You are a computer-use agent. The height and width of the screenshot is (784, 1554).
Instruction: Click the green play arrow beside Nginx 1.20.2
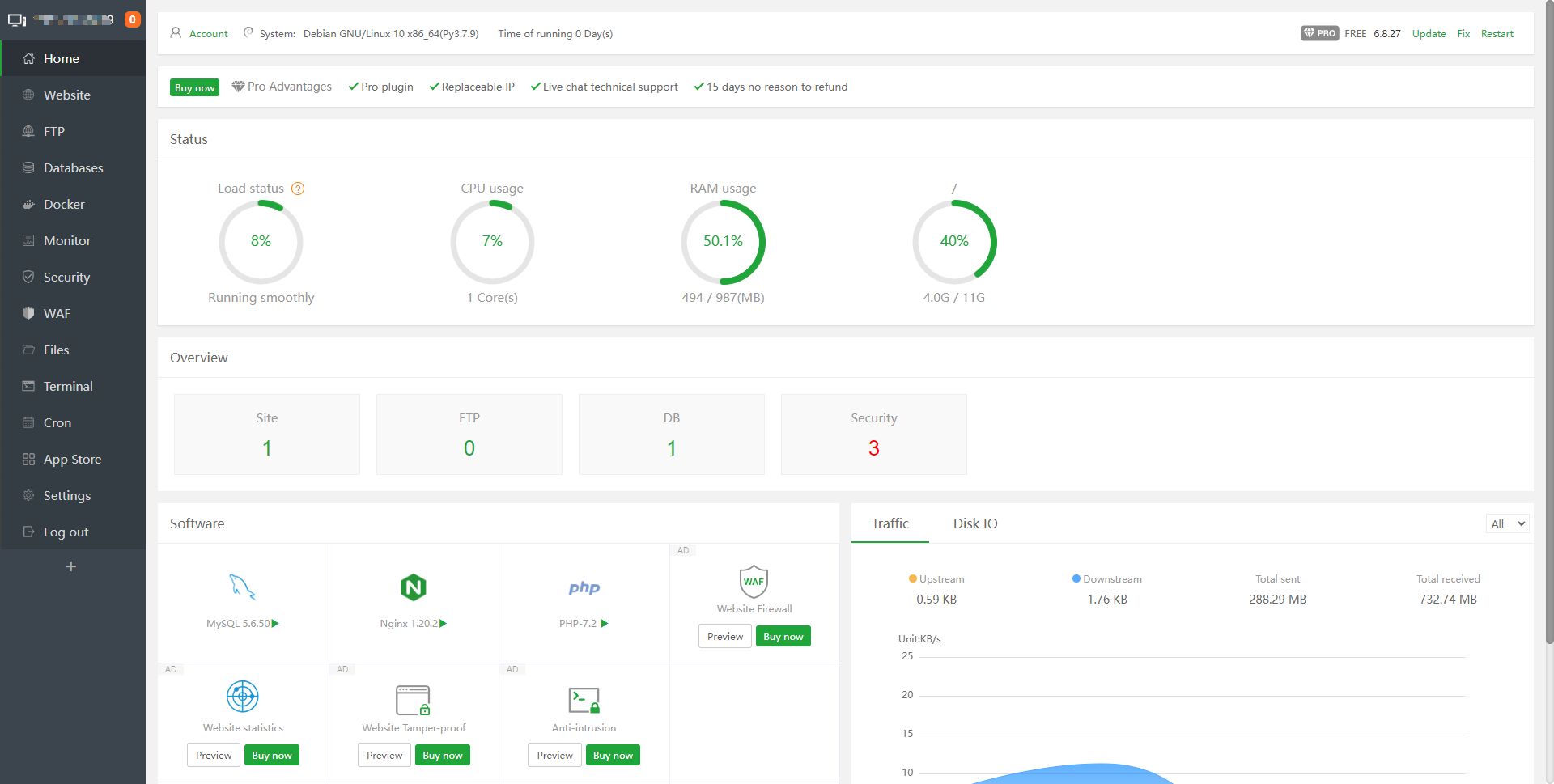[x=443, y=624]
